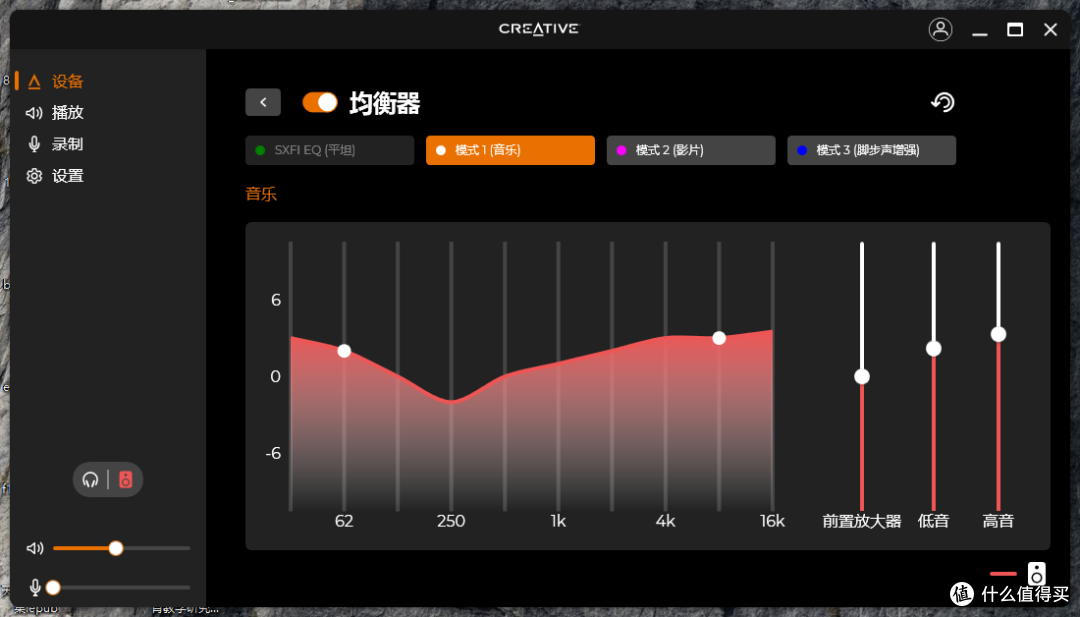
Task: Click the microphone icon beside the mic slider
Action: click(34, 587)
